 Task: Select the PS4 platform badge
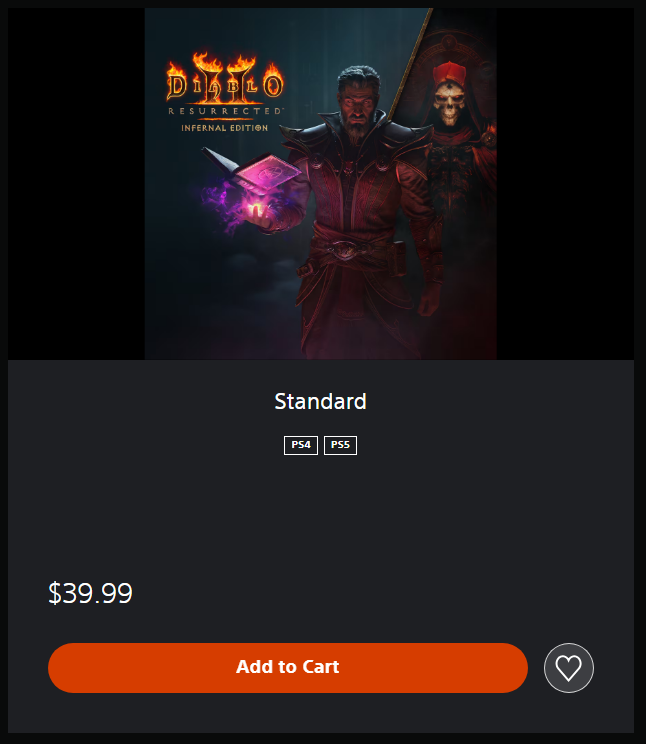(x=301, y=445)
